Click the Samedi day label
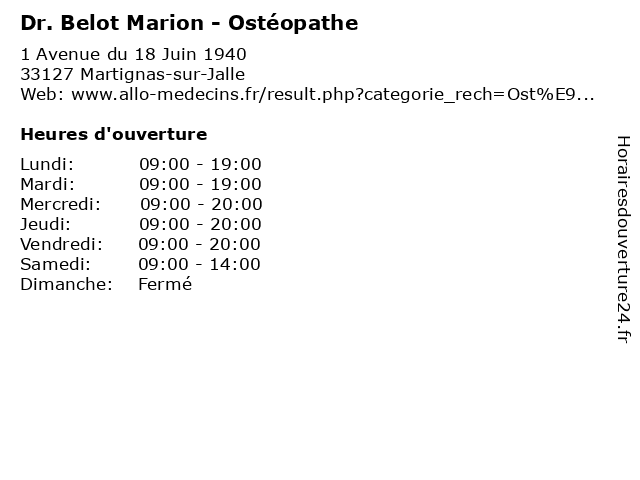 tap(56, 264)
